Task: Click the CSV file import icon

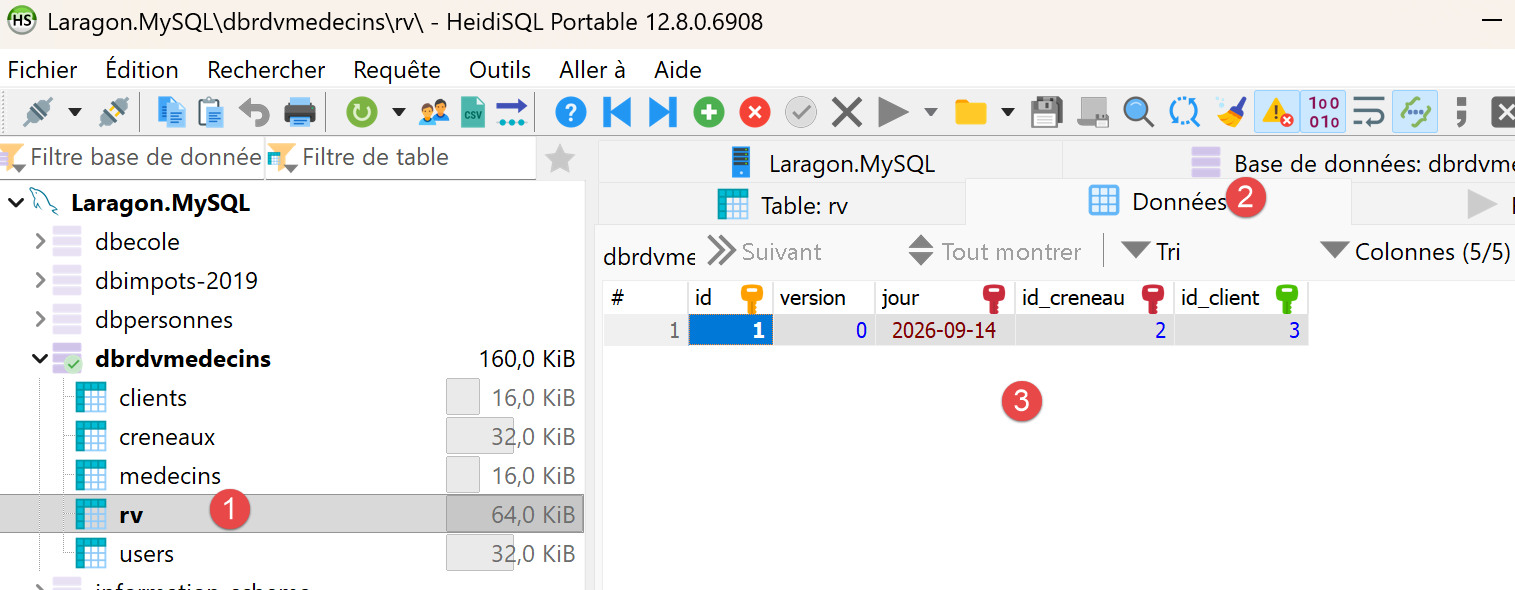Action: click(x=472, y=111)
